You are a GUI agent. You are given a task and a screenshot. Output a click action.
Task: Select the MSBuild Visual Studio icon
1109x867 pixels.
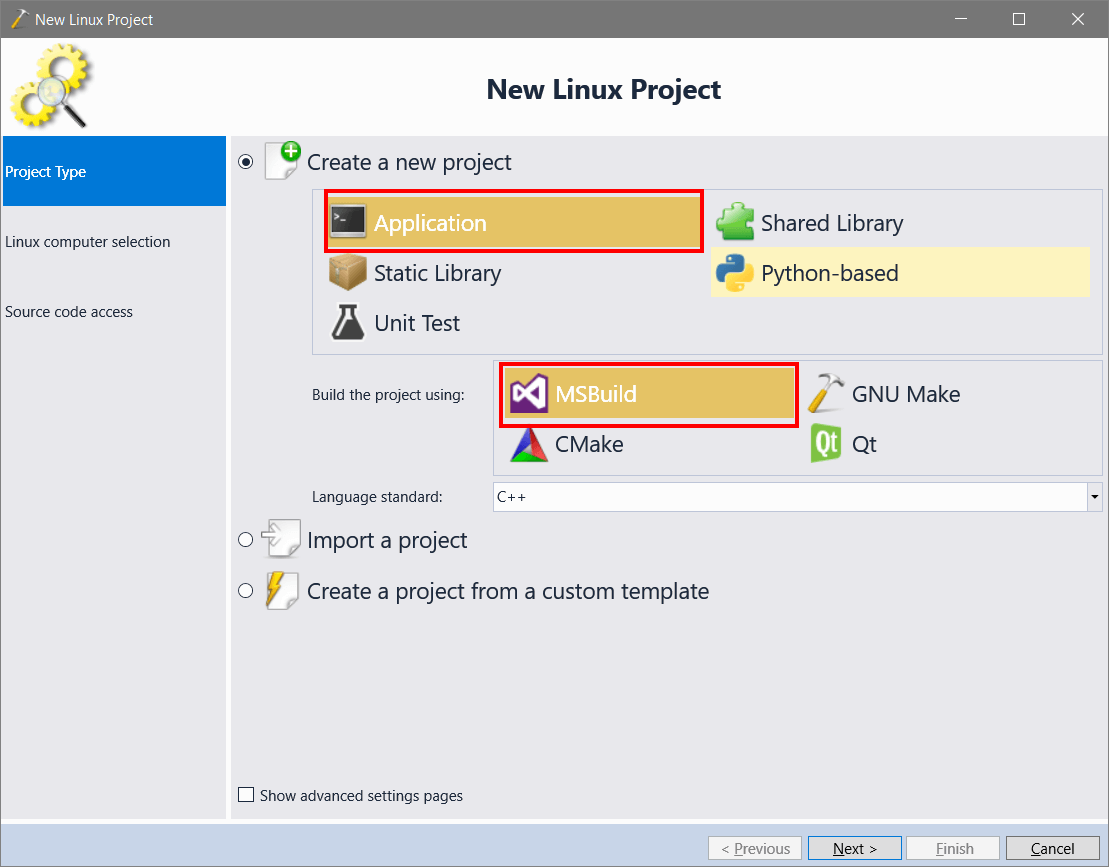click(x=529, y=393)
